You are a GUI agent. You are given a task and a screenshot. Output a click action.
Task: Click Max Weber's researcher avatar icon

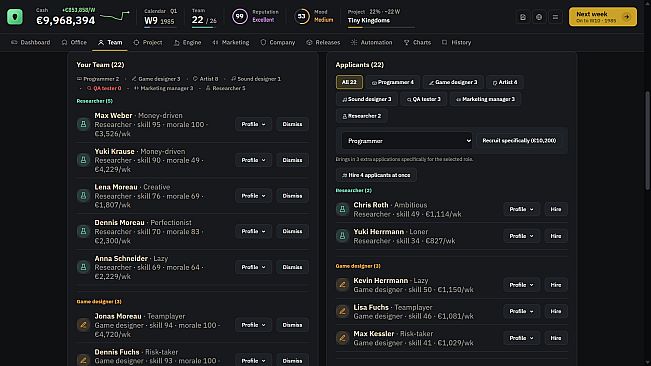[x=83, y=124]
